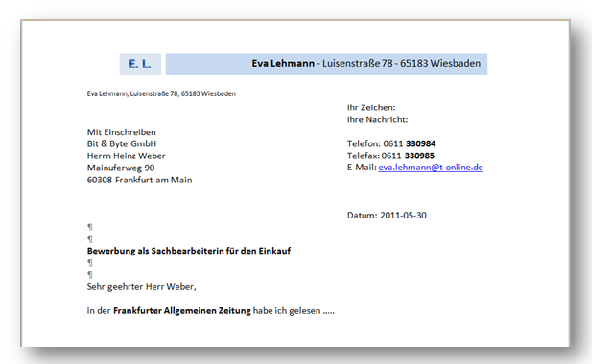Click the header text 'Eva Lehmann - Luisenstraße 78 - 65183 Wiesbaden'
This screenshot has width=592, height=364.
(x=366, y=63)
